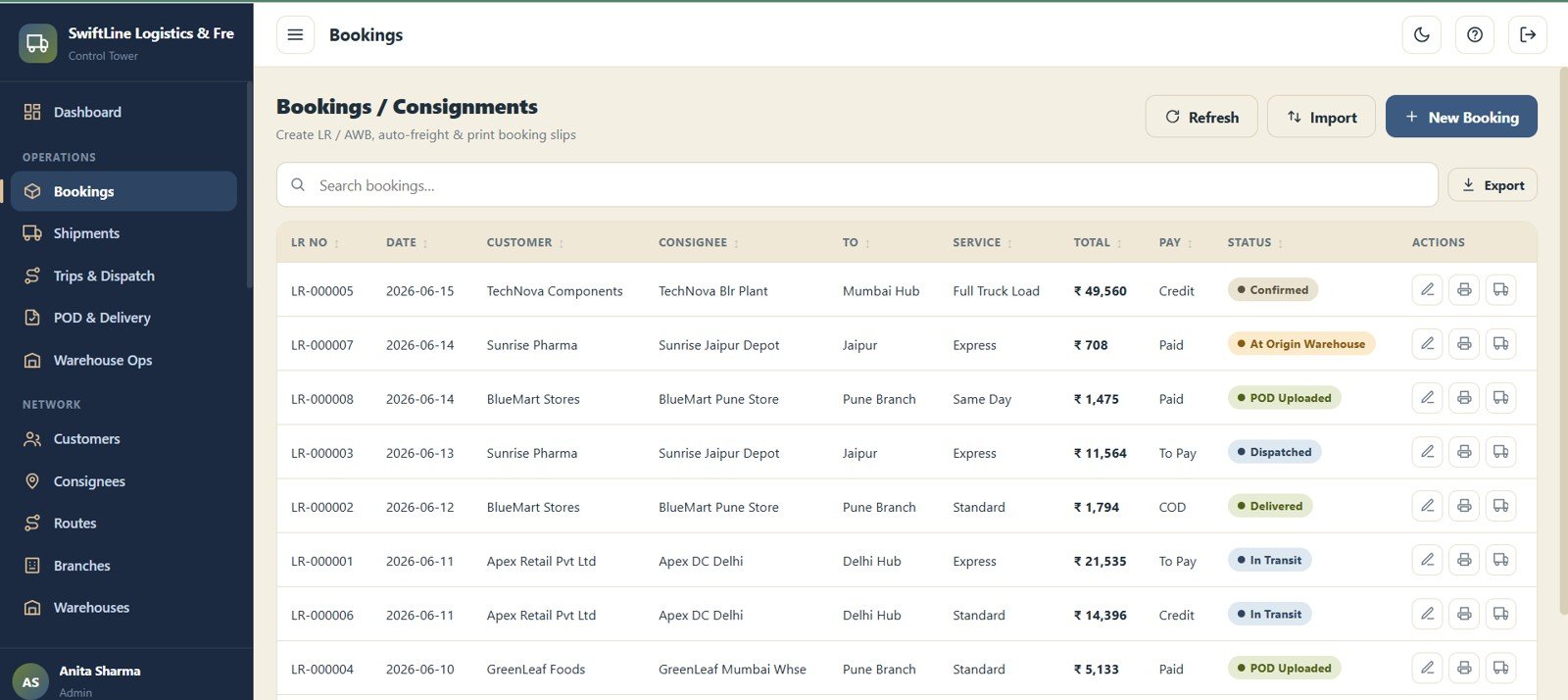The image size is (1568, 700).
Task: Click truck icon in LR-000008 row
Action: point(1500,397)
